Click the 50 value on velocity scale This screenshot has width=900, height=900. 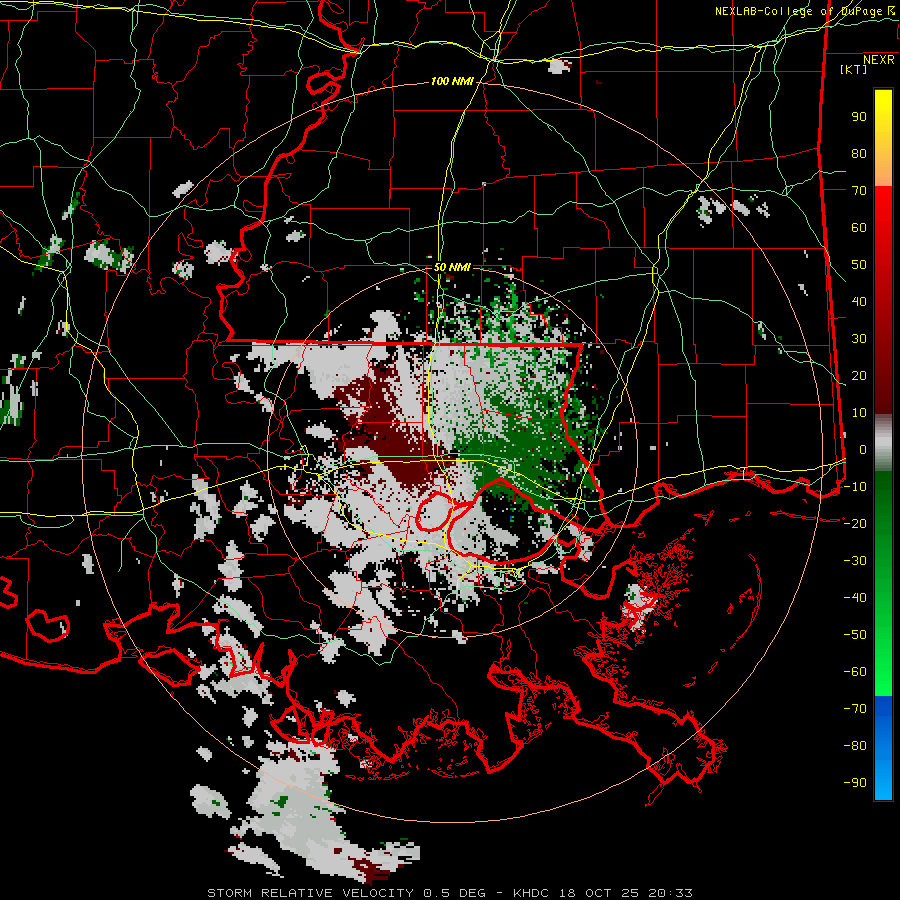pos(859,265)
